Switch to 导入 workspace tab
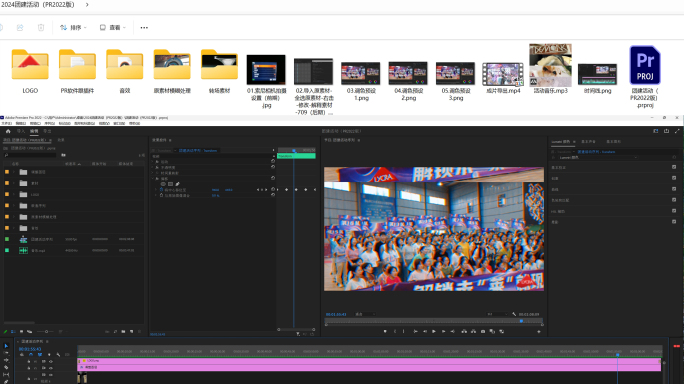The width and height of the screenshot is (684, 384). 21,131
